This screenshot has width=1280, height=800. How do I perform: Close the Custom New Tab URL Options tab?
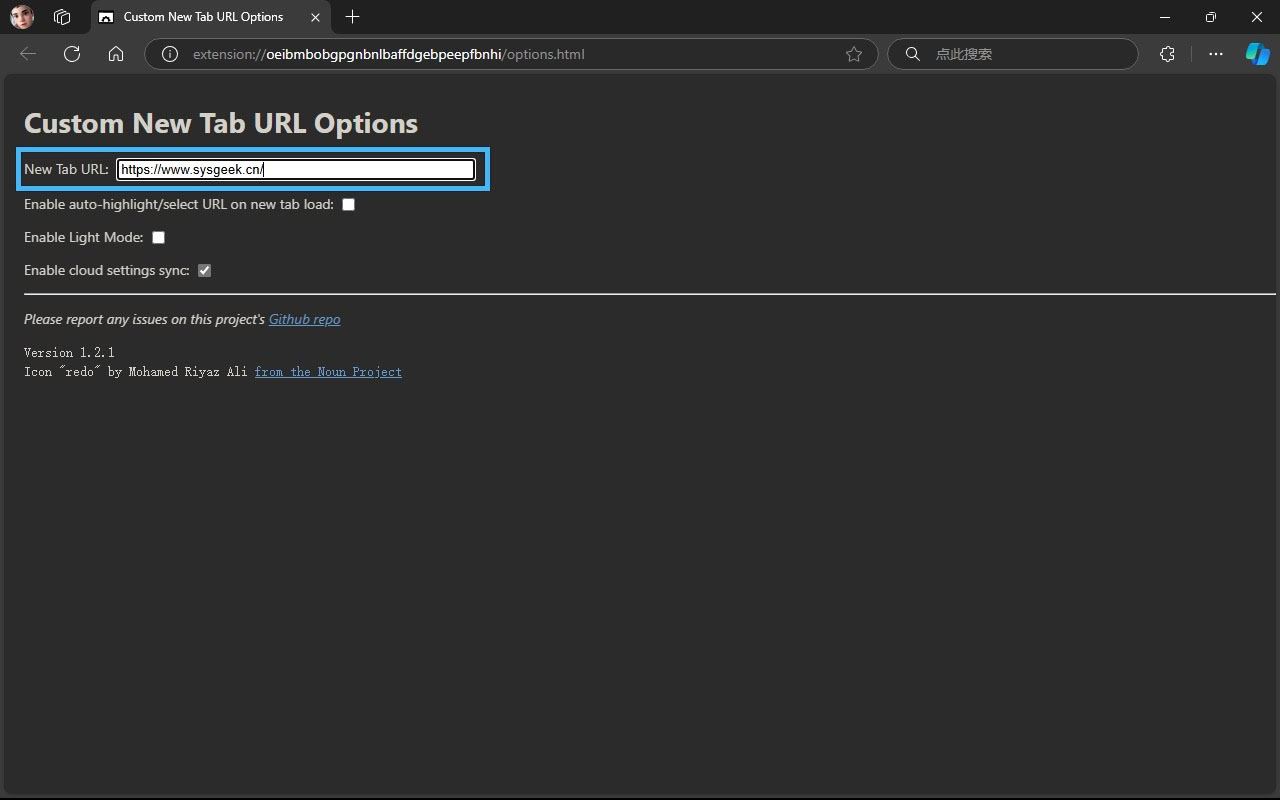coord(315,17)
